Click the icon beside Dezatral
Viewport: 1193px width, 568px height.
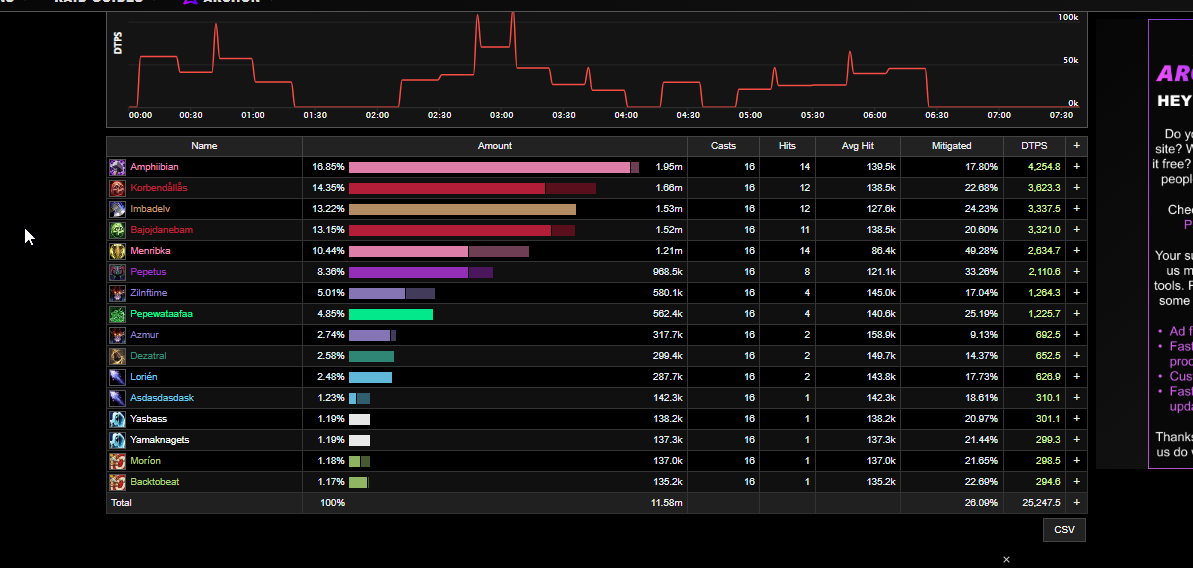[x=116, y=356]
